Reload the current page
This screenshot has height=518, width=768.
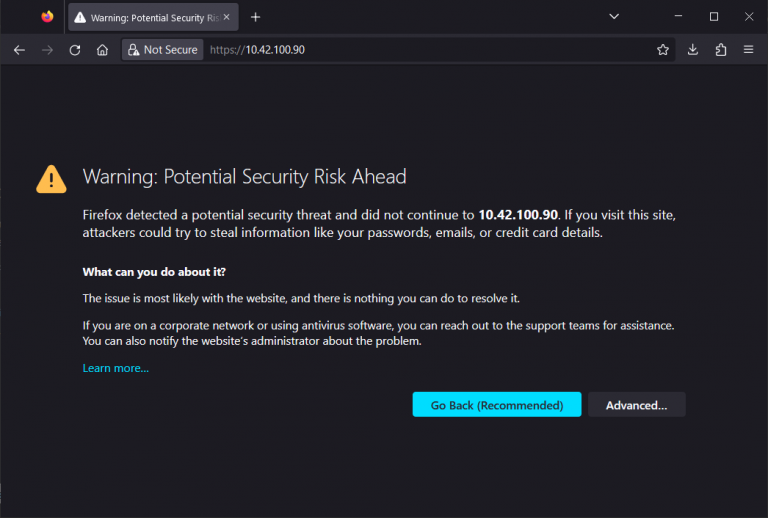point(75,50)
